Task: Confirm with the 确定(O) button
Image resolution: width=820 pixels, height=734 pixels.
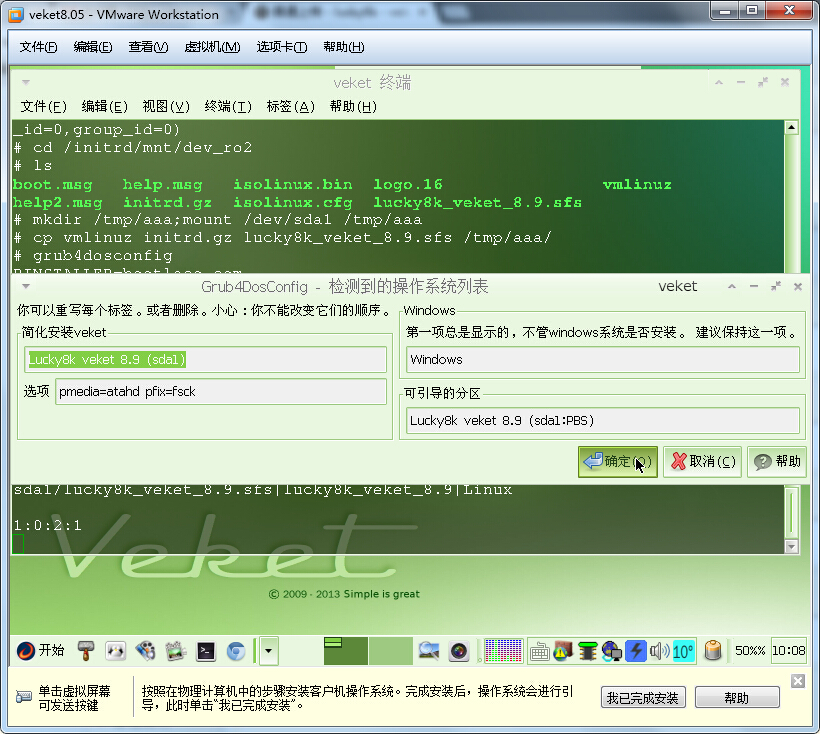Action: (618, 462)
